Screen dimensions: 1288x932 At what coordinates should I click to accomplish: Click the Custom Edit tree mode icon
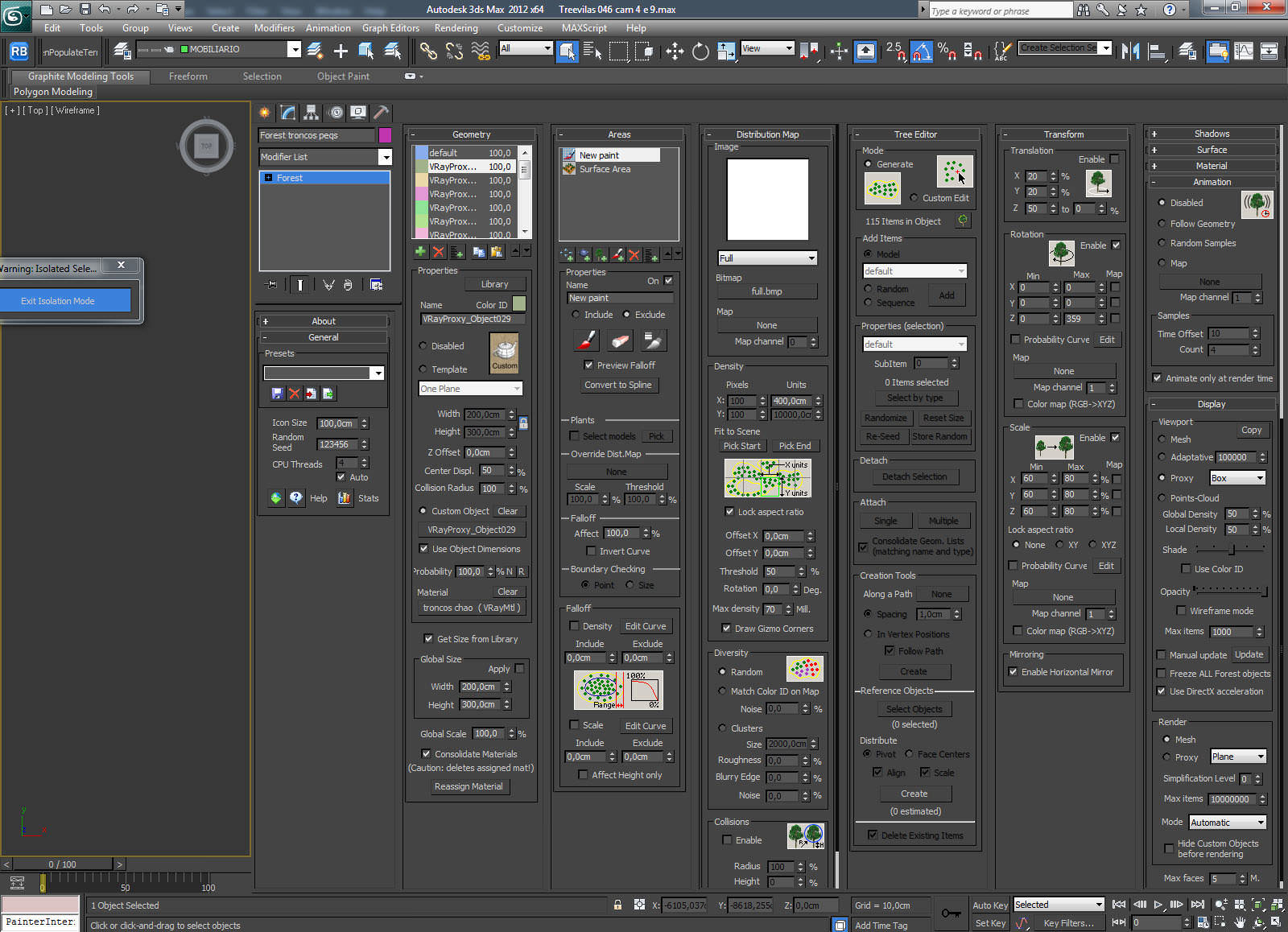pyautogui.click(x=955, y=171)
